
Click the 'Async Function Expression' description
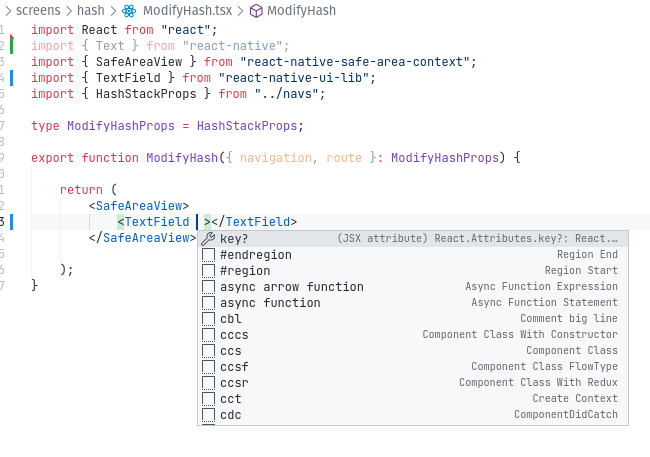pos(541,286)
